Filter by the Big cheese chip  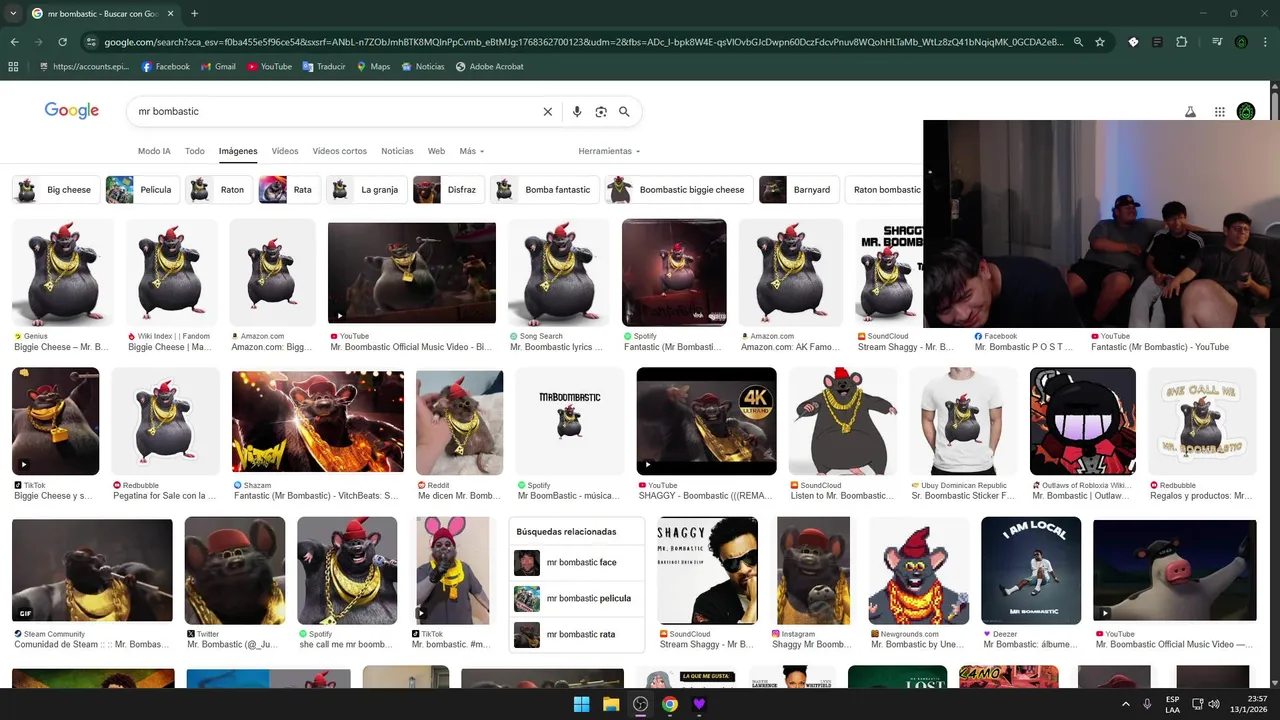click(x=56, y=190)
